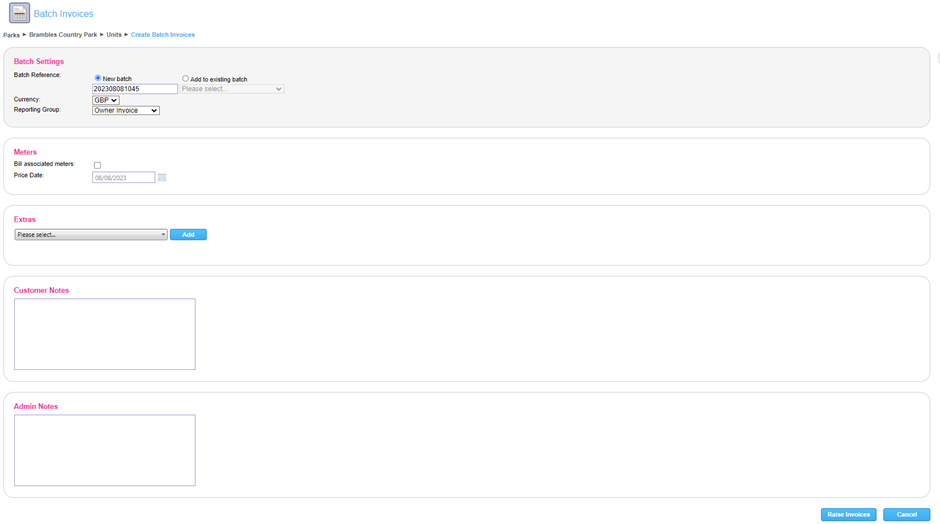The image size is (940, 524).
Task: Open the Price Date calendar picker
Action: tap(162, 178)
